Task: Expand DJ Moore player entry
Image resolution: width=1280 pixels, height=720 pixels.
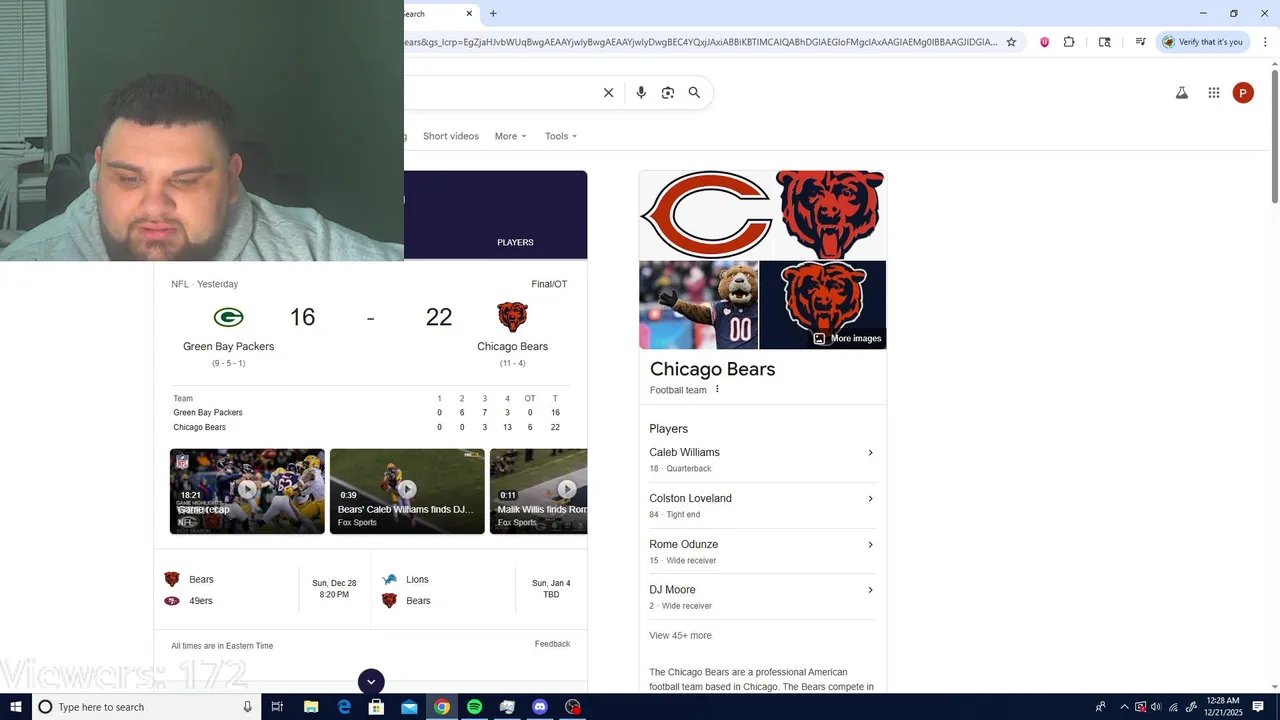Action: [x=762, y=597]
